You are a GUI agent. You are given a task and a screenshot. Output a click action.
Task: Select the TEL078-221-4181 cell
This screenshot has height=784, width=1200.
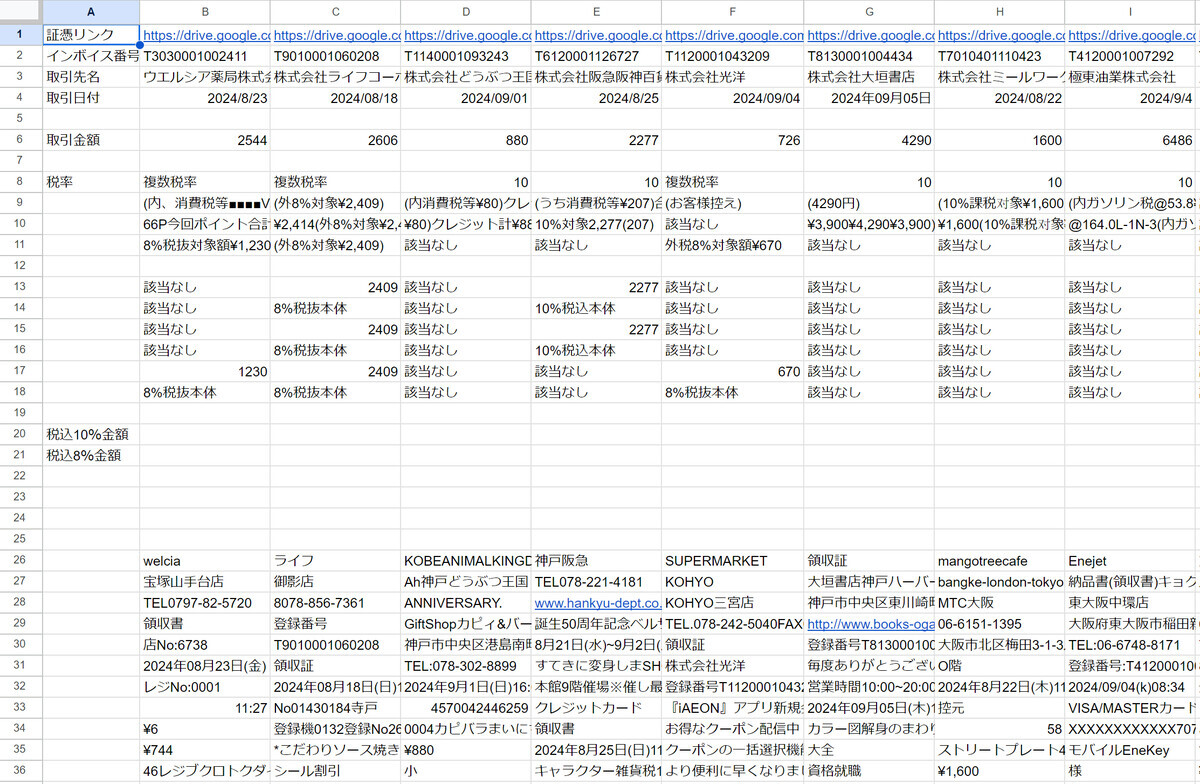tap(596, 582)
